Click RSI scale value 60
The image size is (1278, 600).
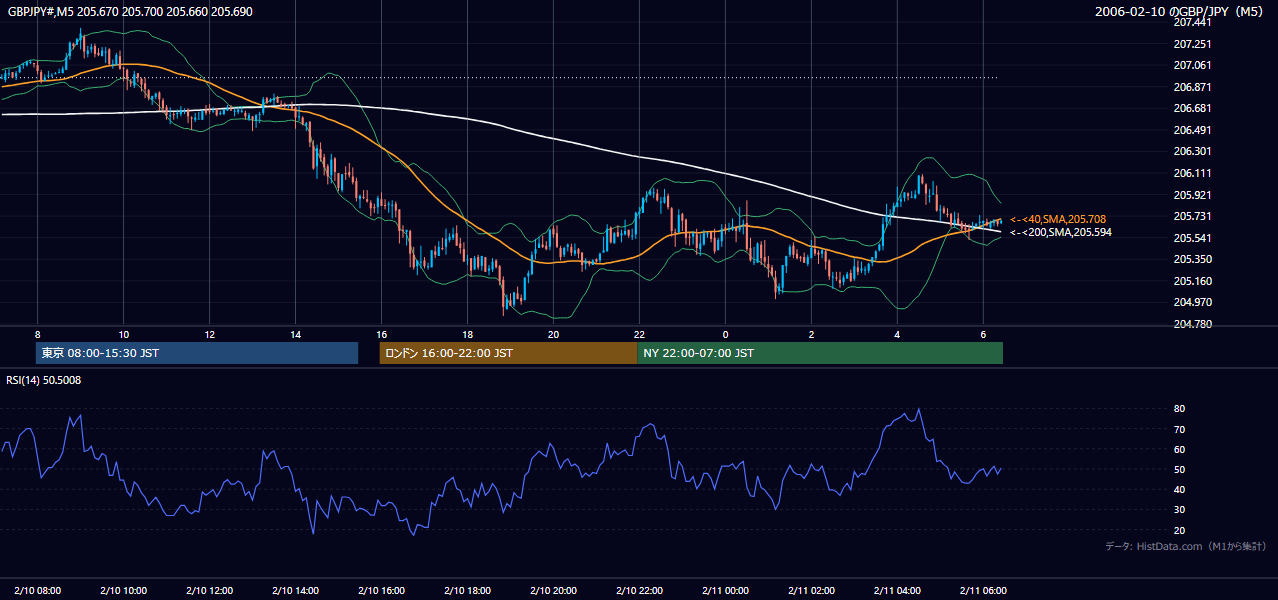coord(1180,449)
